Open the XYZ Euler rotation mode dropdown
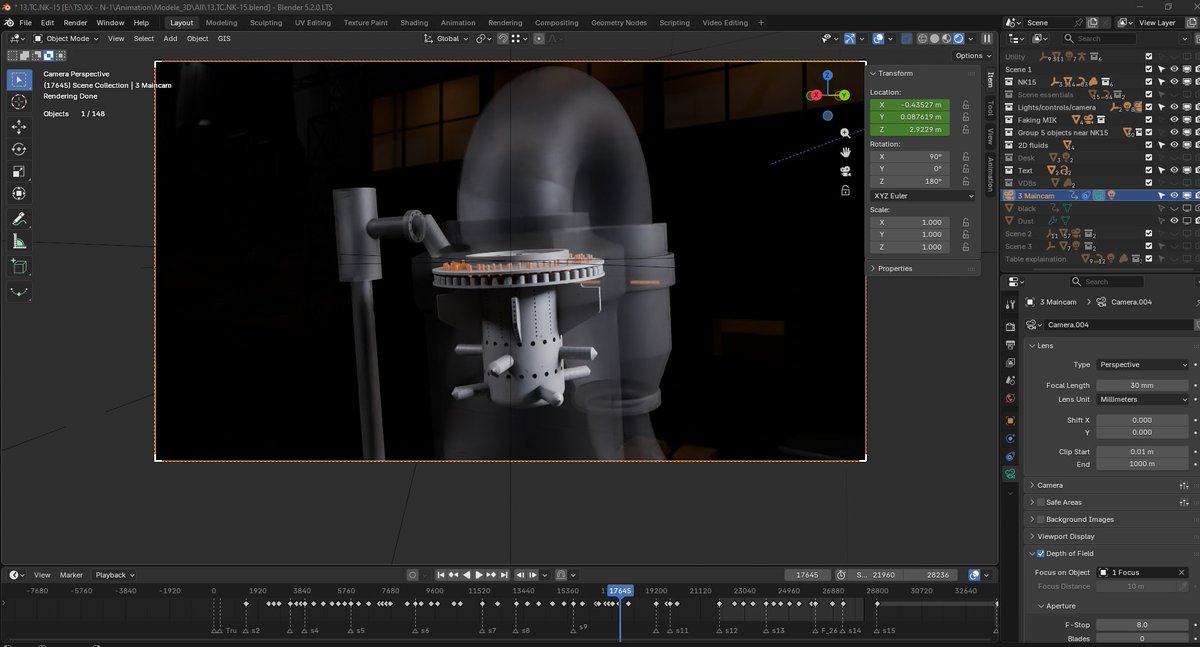1200x647 pixels. (922, 196)
